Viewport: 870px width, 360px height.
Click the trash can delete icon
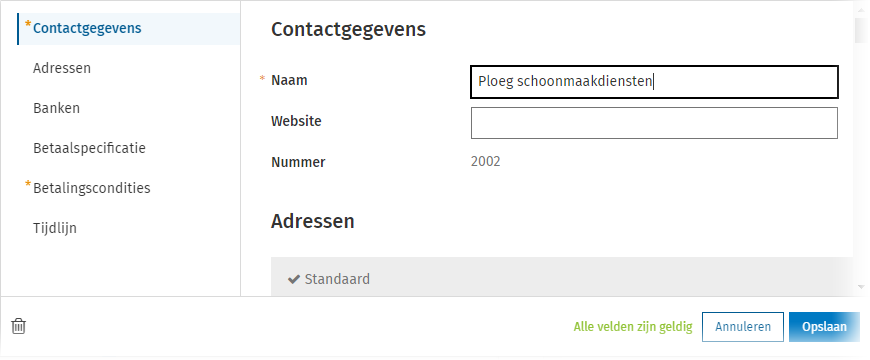tap(19, 326)
